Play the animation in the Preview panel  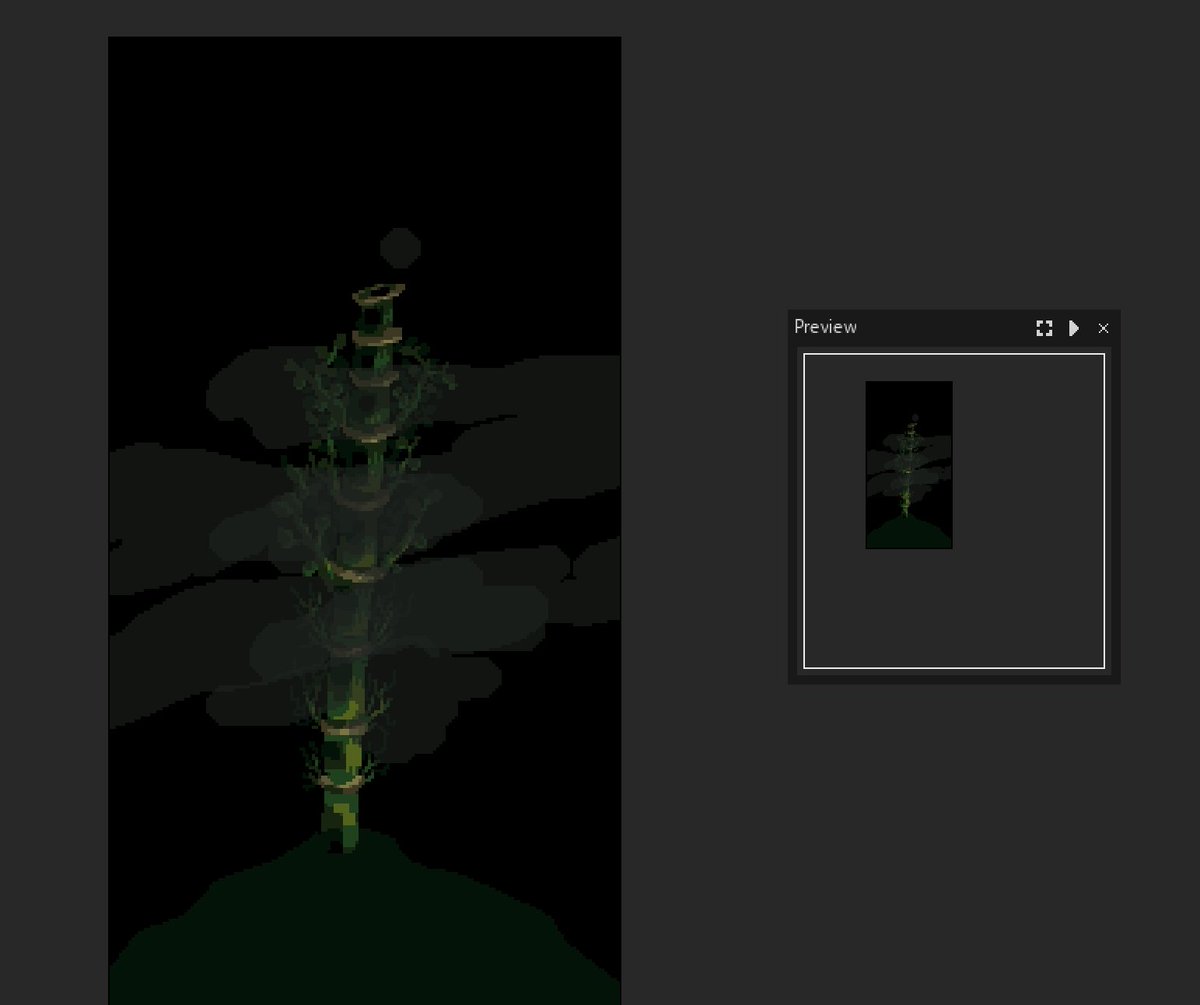tap(1074, 328)
